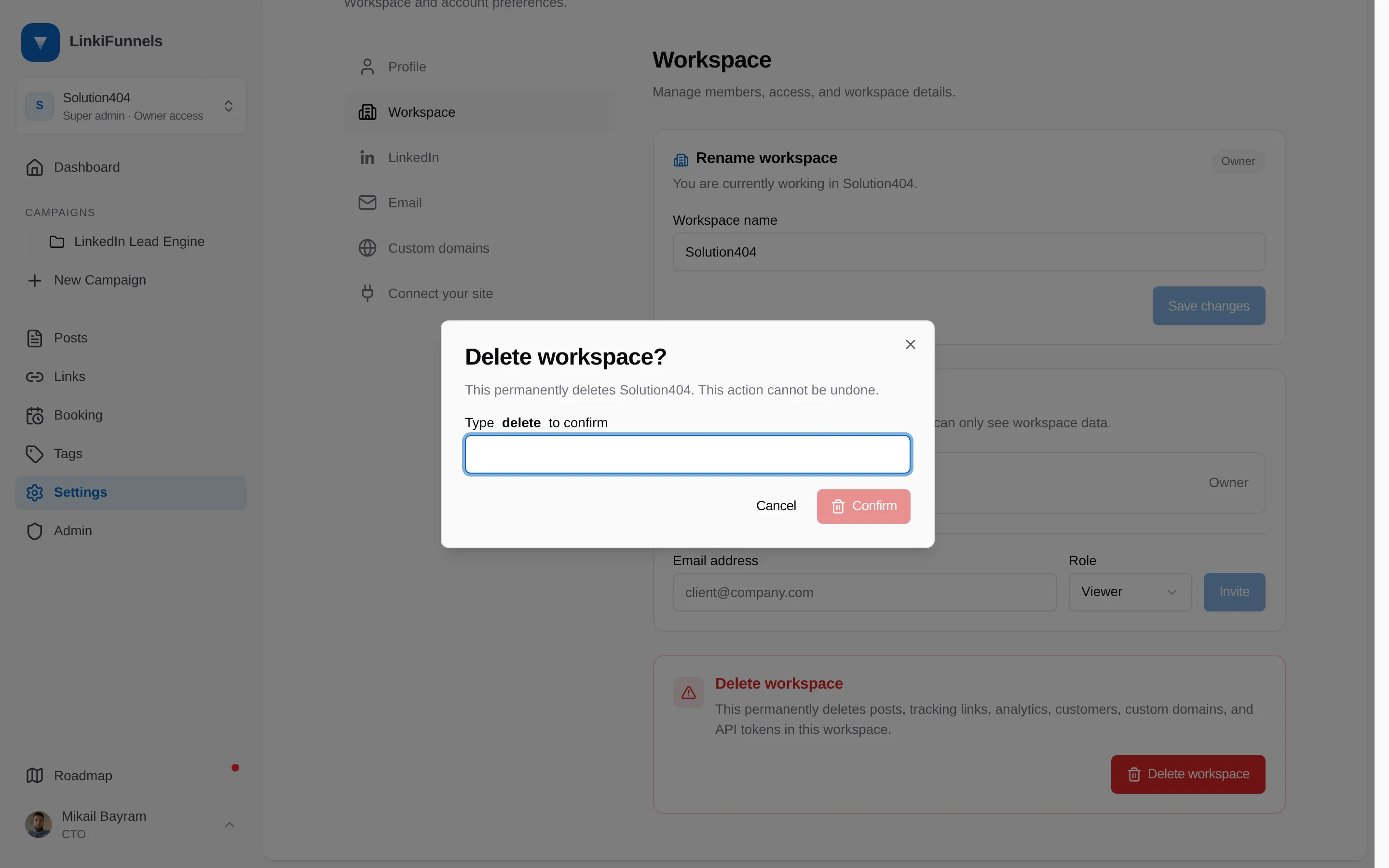Open the LinkedIn settings tab label
The height and width of the screenshot is (868, 1389).
pyautogui.click(x=413, y=157)
